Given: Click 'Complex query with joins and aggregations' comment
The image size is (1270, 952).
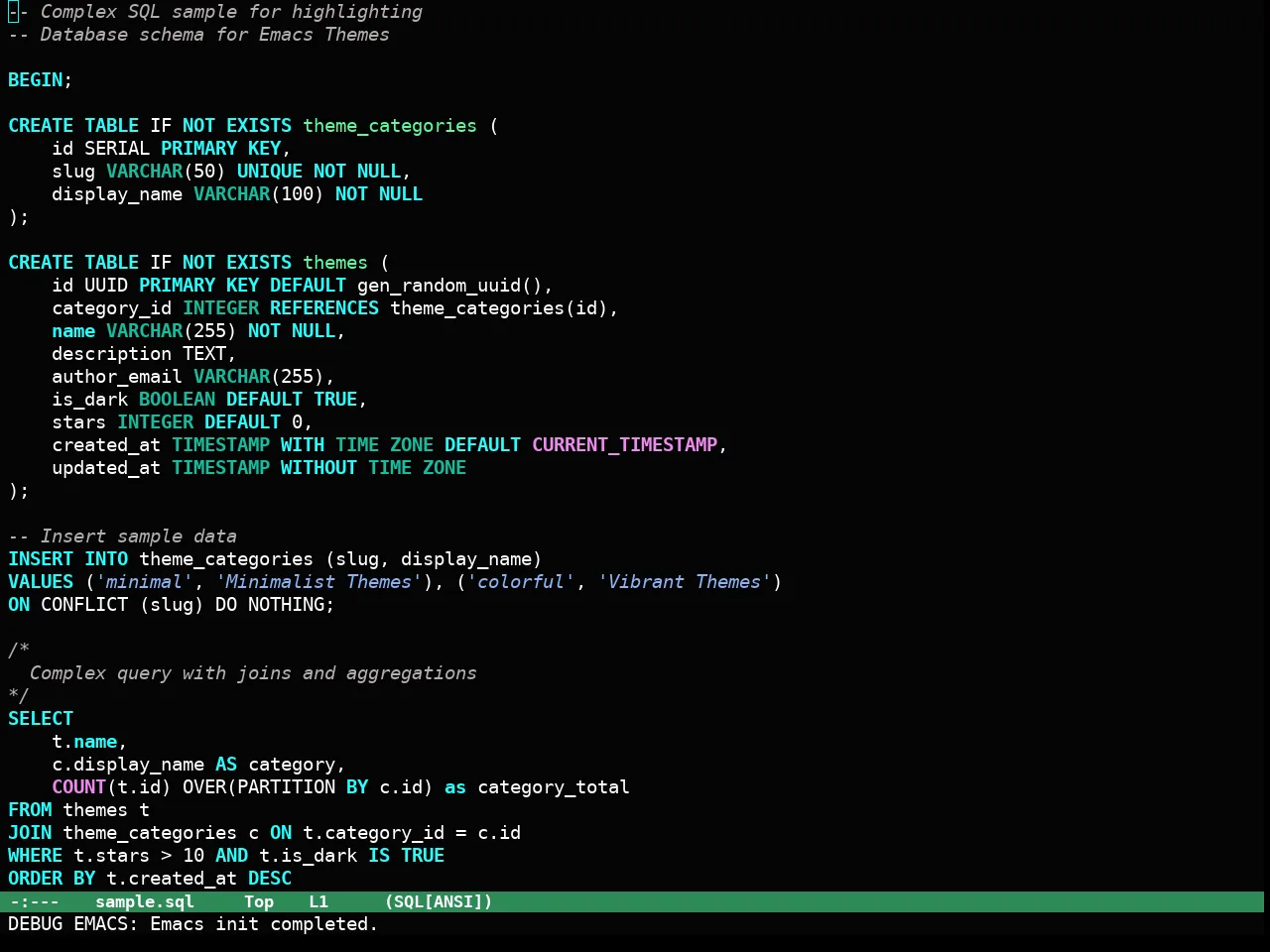Looking at the screenshot, I should 253,673.
